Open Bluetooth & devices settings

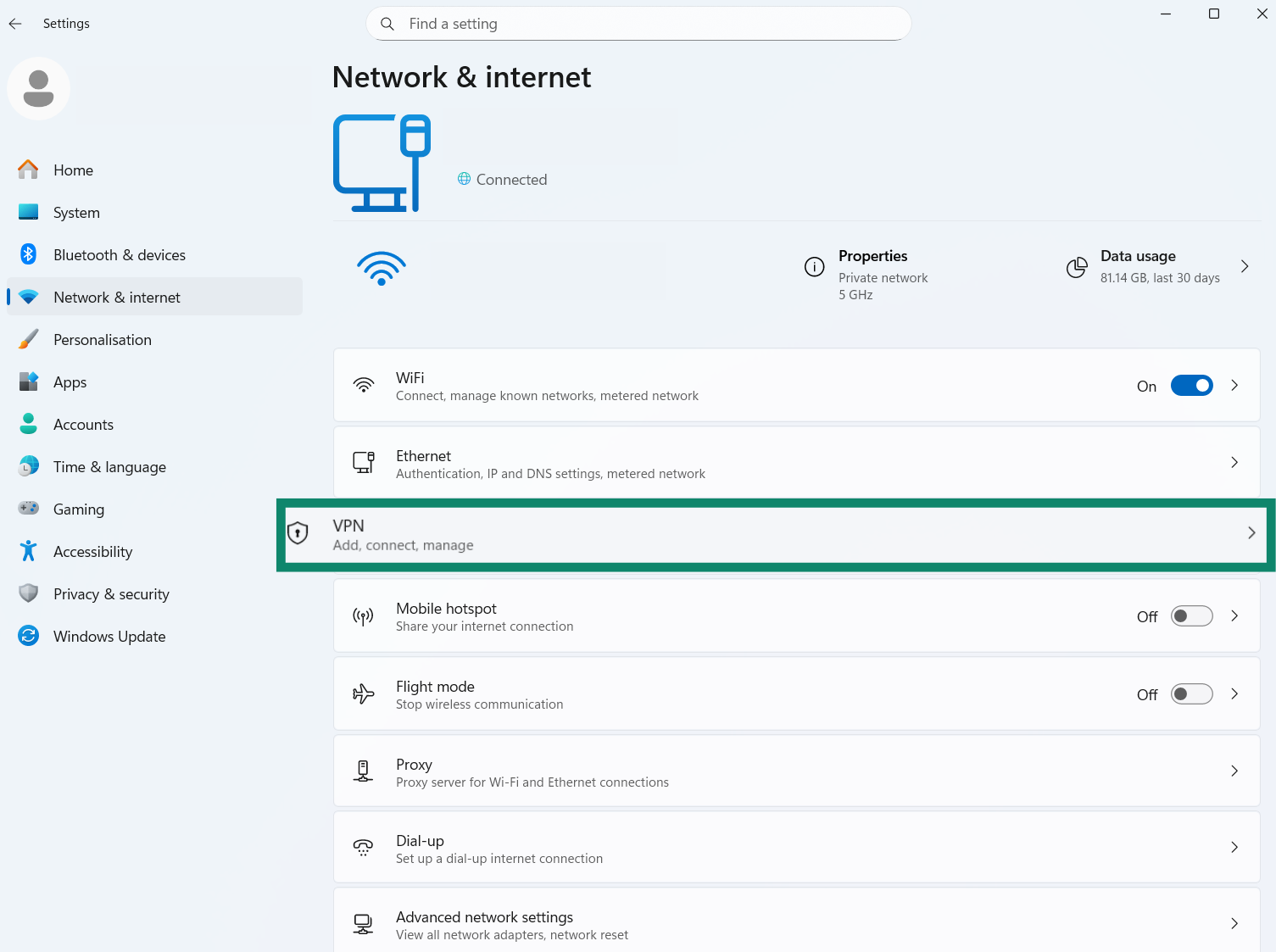[x=28, y=254]
